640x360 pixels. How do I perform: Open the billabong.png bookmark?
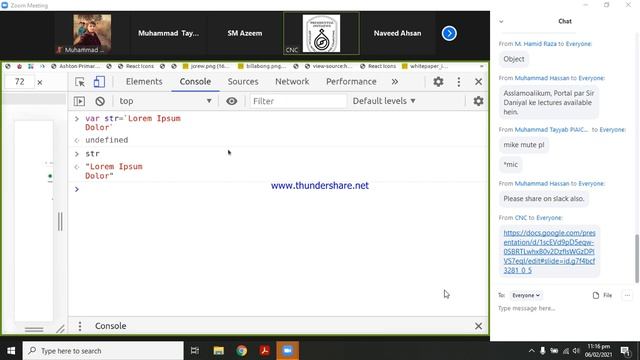262,66
